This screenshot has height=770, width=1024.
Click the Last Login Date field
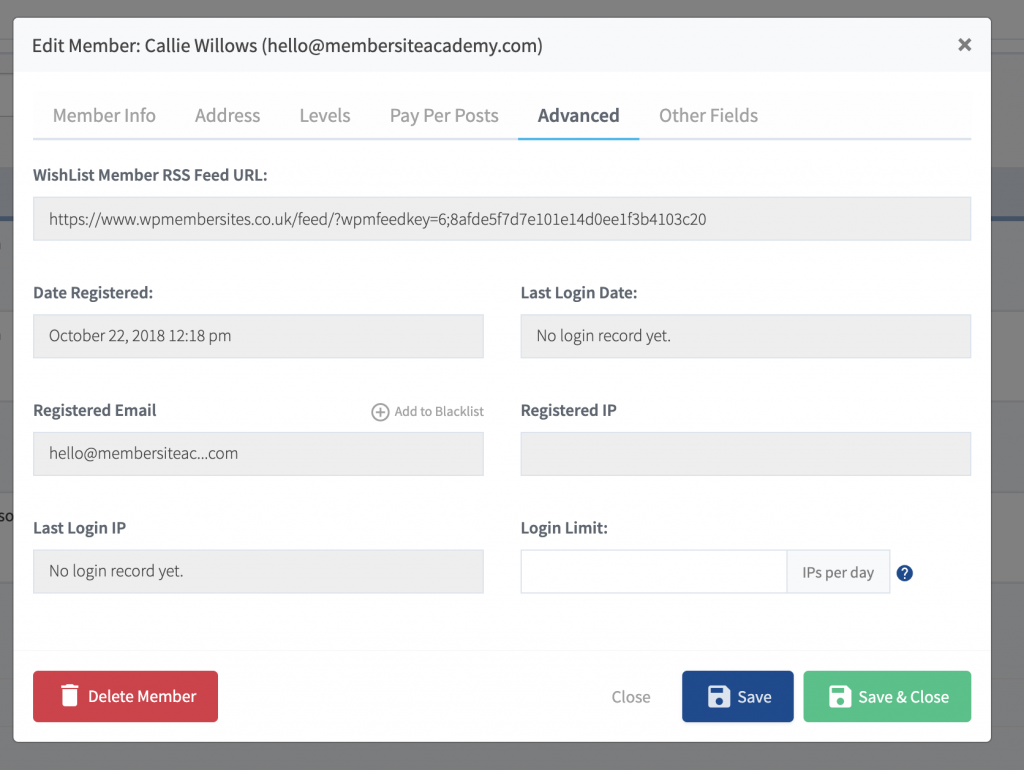745,336
